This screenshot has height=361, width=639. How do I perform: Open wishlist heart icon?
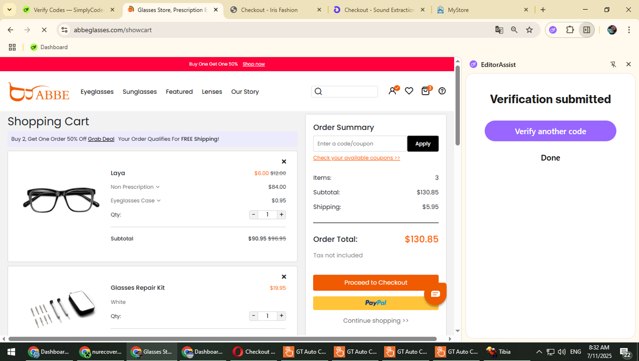[x=409, y=91]
